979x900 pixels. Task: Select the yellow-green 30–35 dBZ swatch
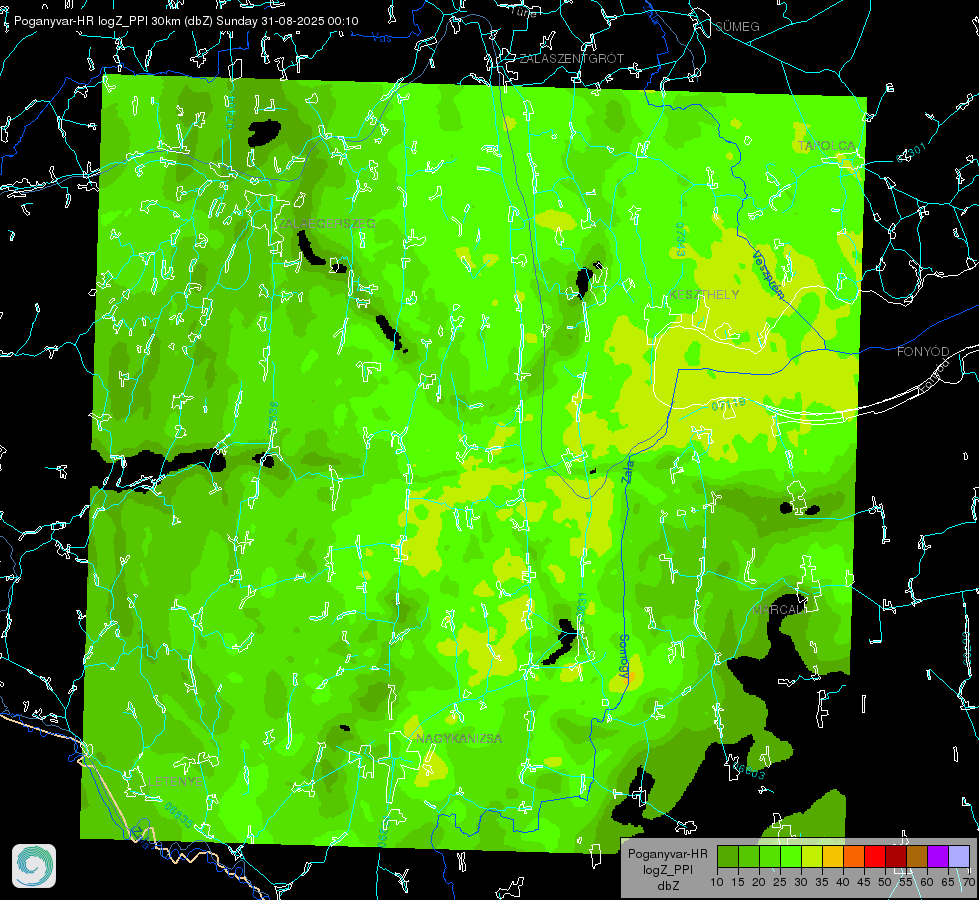(x=812, y=856)
